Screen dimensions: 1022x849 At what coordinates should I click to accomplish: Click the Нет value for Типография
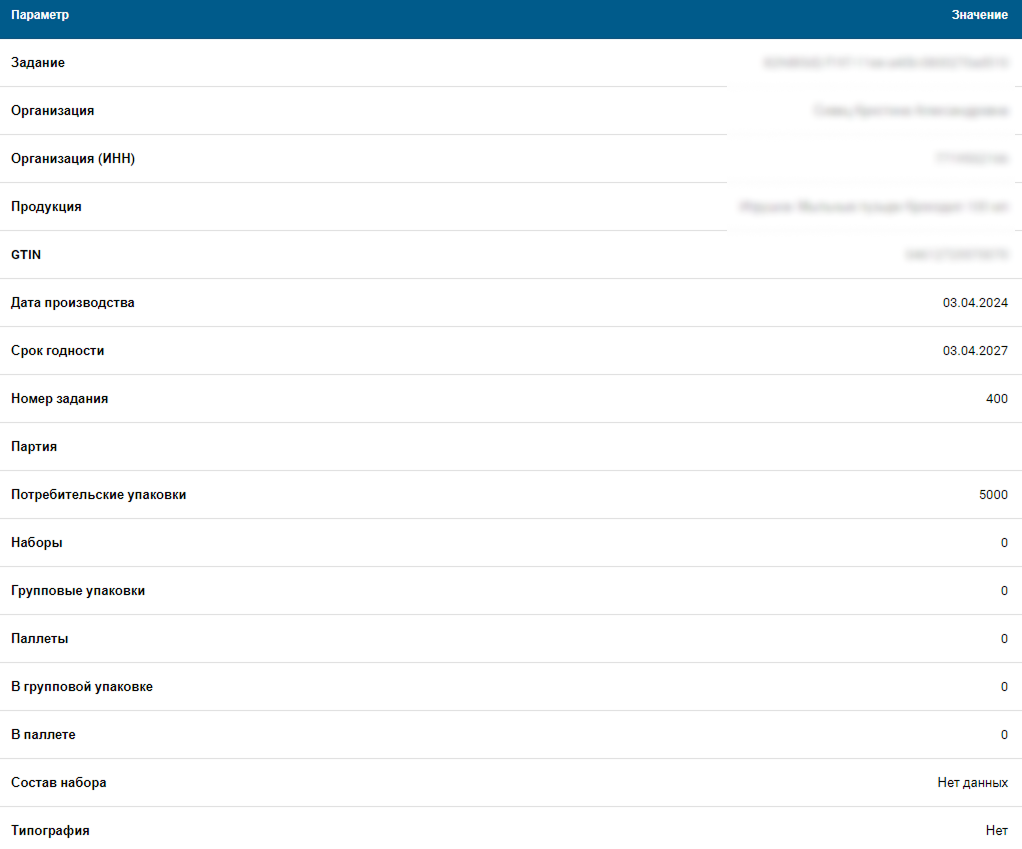click(996, 831)
